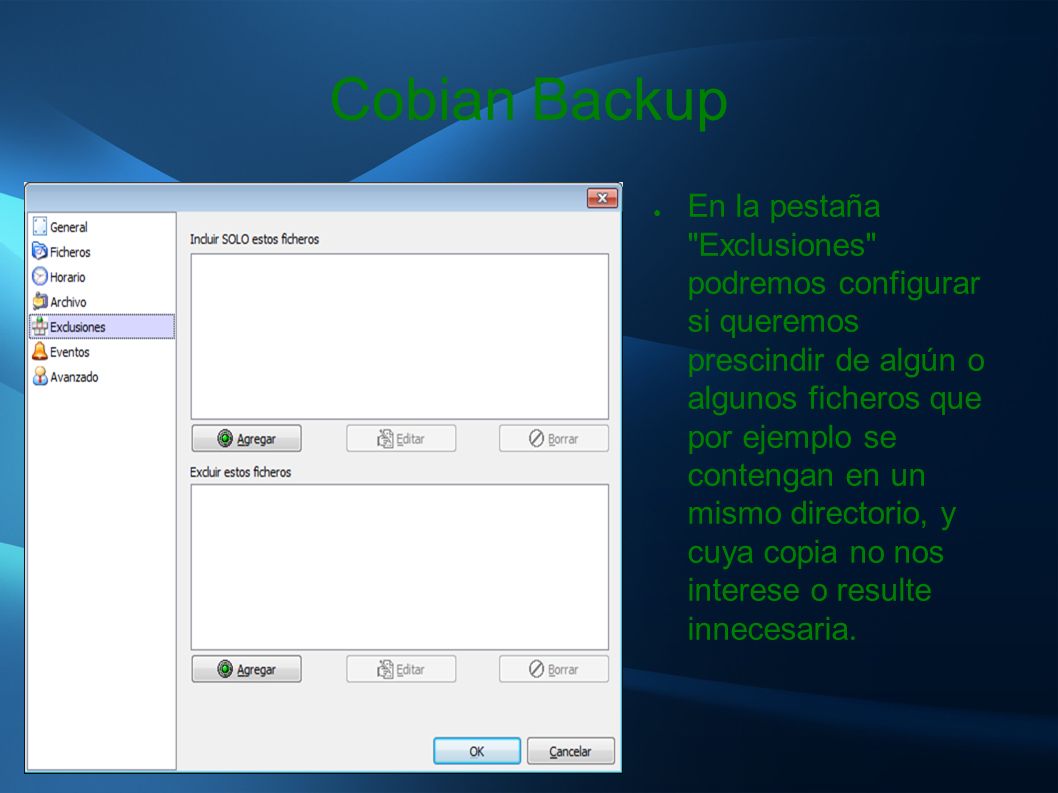Click the Ficheros icon in sidebar
The height and width of the screenshot is (793, 1058).
pos(40,251)
